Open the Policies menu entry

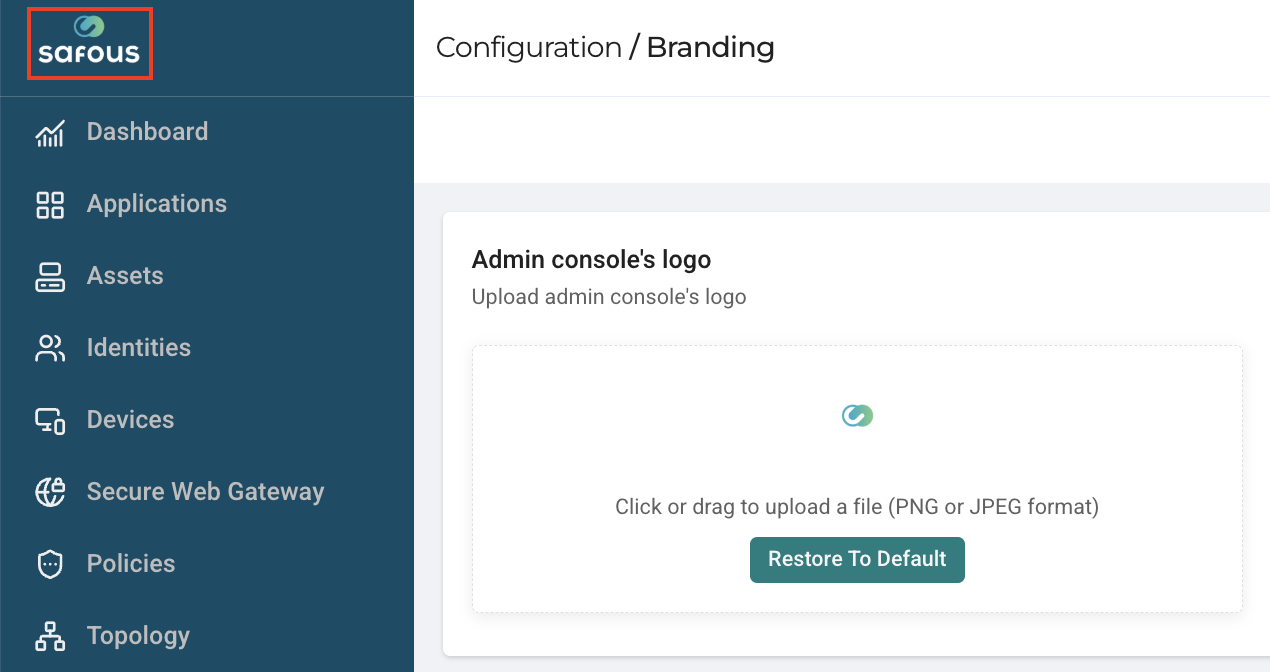tap(131, 564)
